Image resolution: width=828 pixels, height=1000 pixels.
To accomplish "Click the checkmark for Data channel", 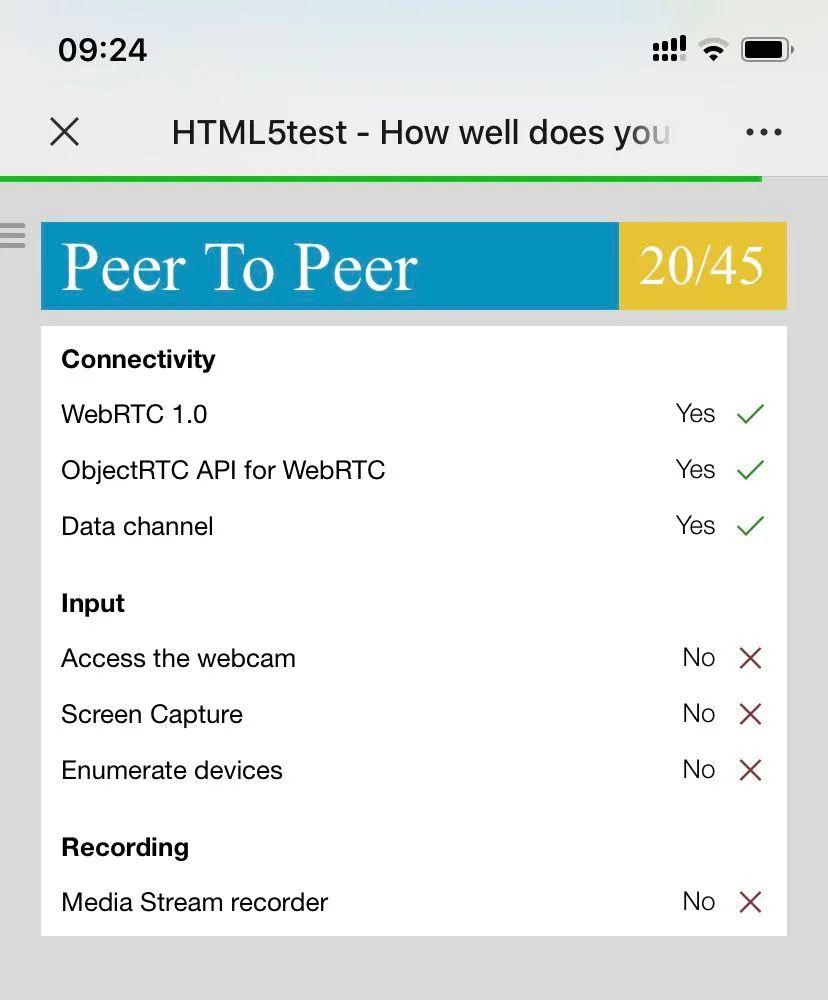I will coord(750,526).
